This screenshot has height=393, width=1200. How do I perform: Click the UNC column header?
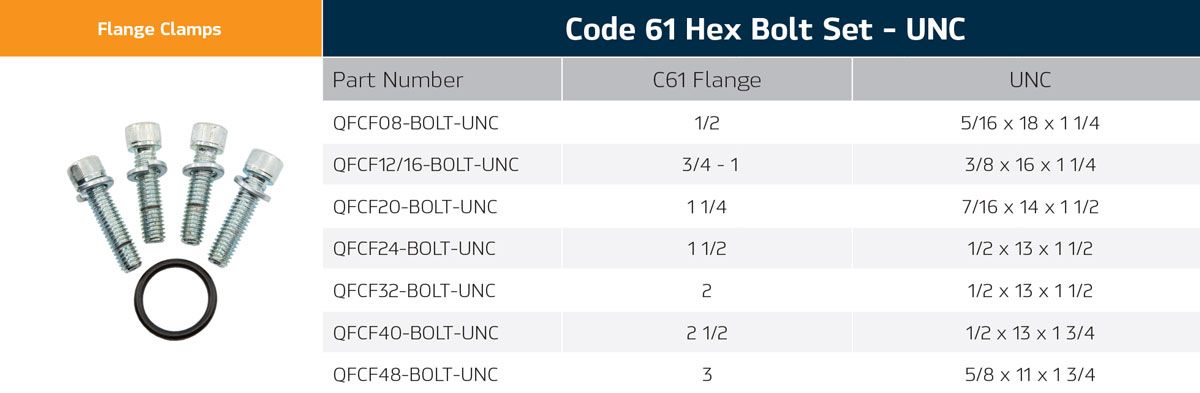1027,80
